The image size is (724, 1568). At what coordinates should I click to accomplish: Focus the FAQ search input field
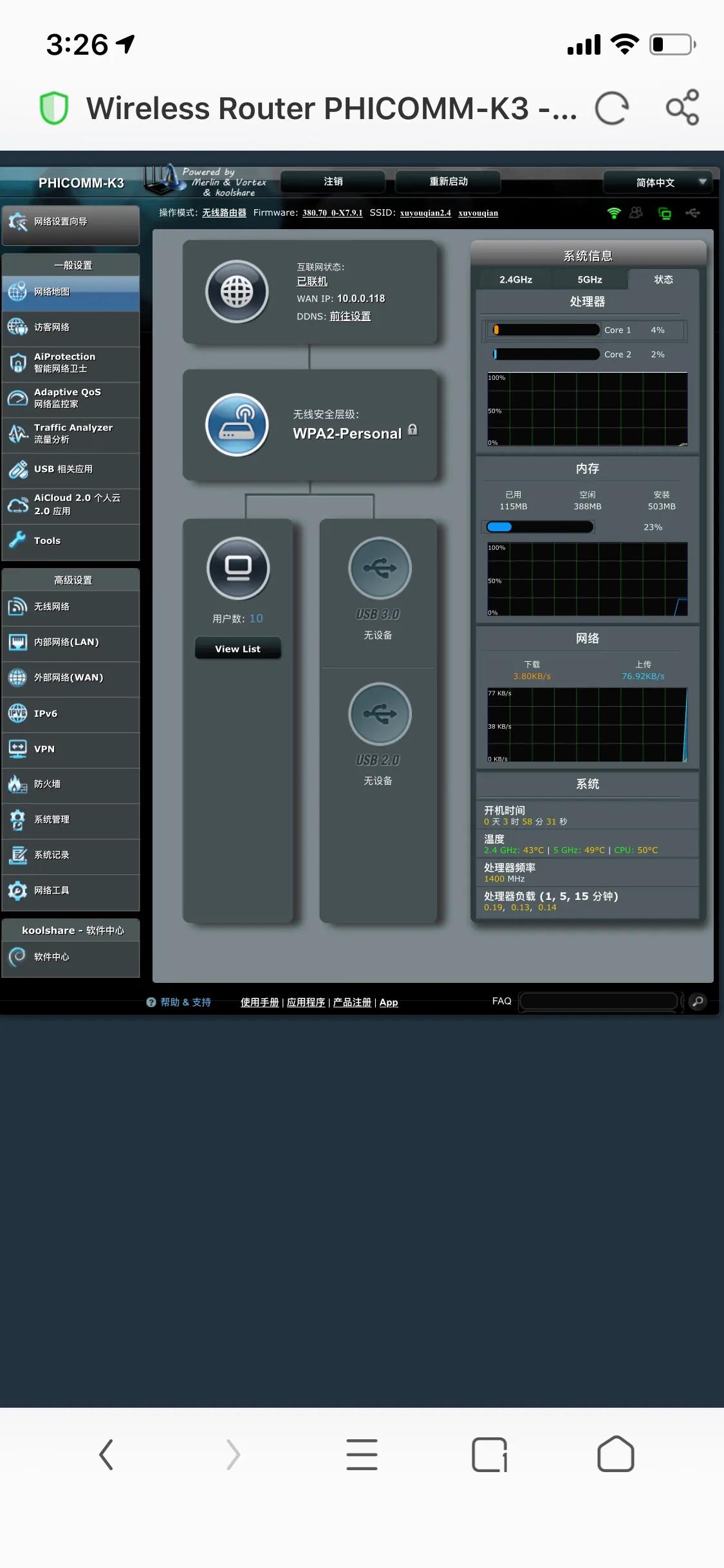pyautogui.click(x=599, y=1002)
